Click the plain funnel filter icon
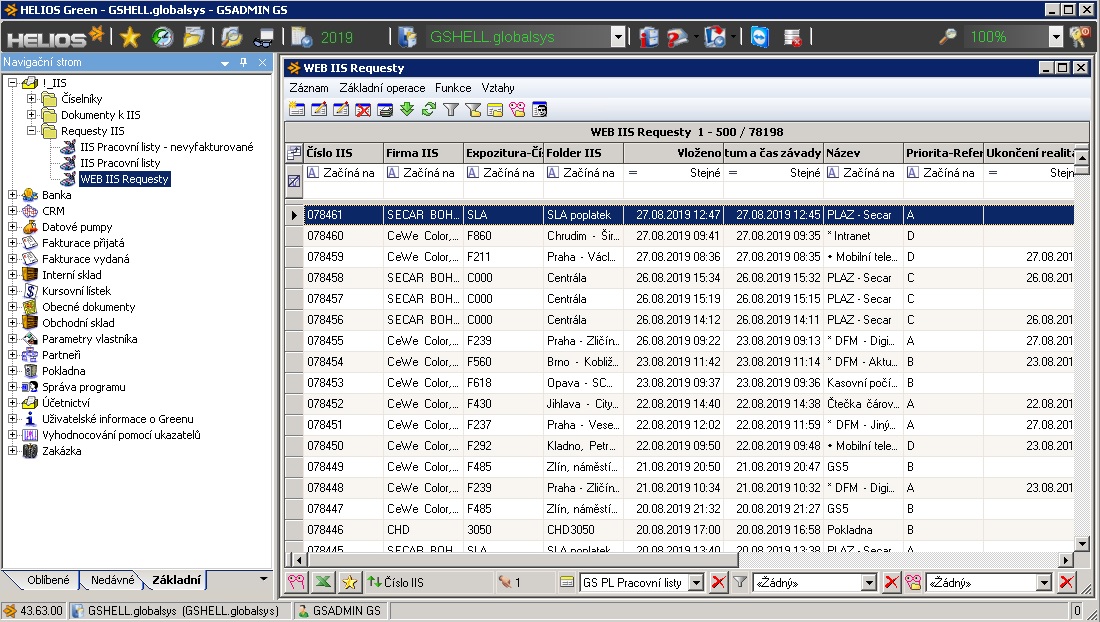Image resolution: width=1100 pixels, height=622 pixels. (x=451, y=109)
